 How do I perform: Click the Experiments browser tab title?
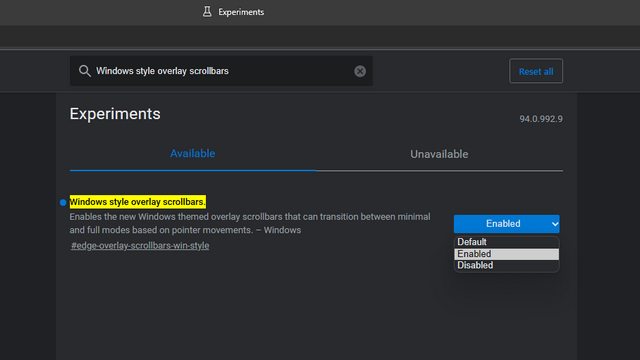point(241,12)
